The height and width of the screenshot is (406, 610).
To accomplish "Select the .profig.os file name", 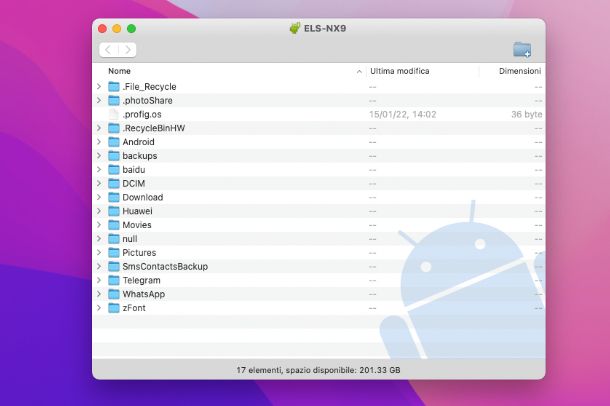I will coord(142,114).
